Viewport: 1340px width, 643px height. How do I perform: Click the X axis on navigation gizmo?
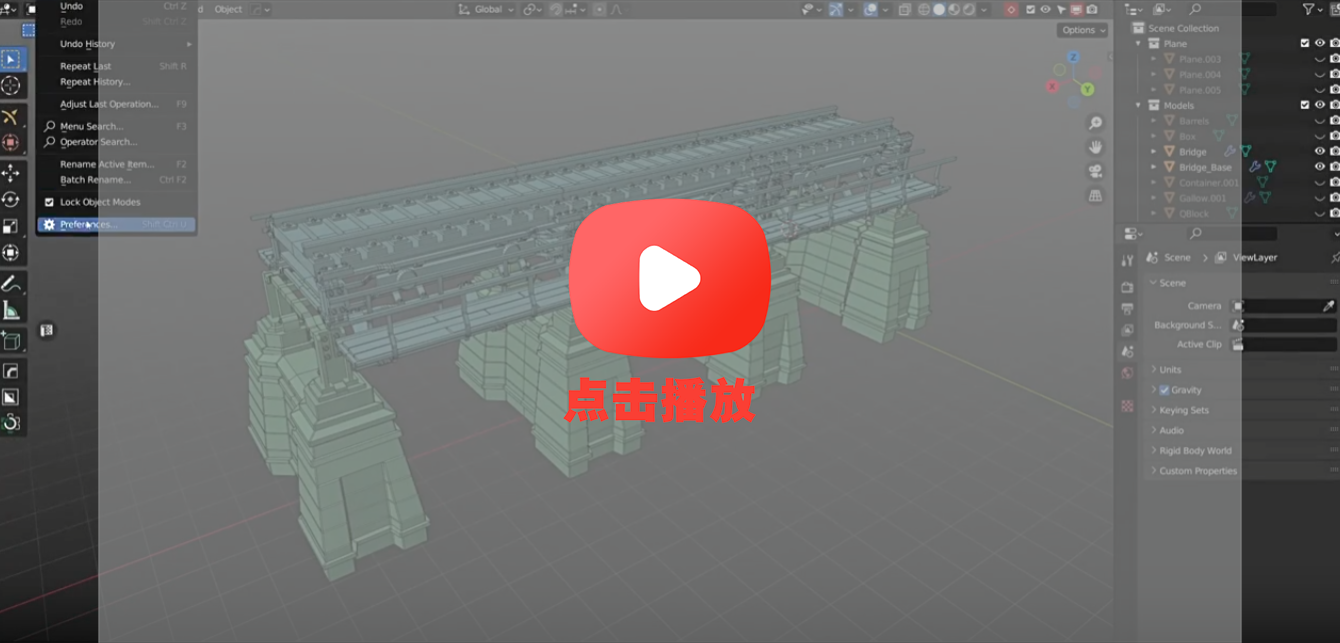(x=1052, y=87)
